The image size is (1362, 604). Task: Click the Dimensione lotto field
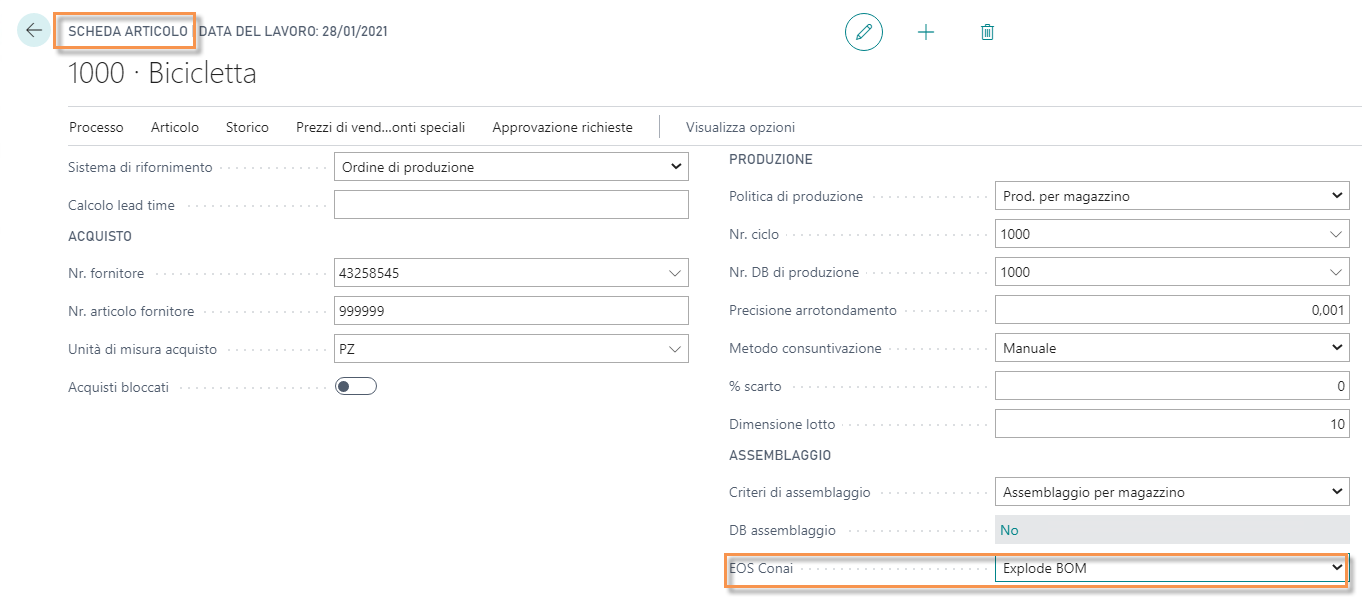point(1171,424)
